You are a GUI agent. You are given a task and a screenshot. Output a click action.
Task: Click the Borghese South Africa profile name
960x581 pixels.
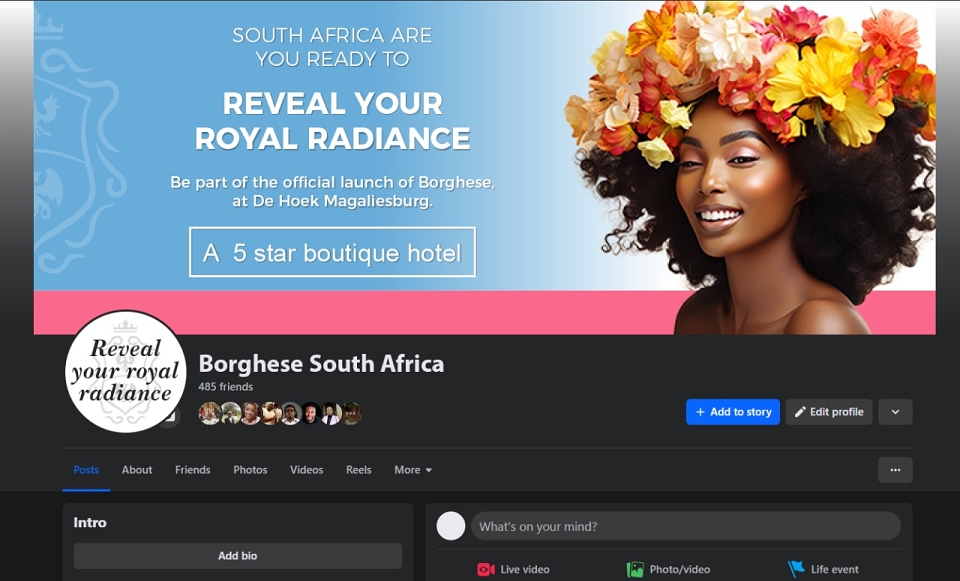321,364
